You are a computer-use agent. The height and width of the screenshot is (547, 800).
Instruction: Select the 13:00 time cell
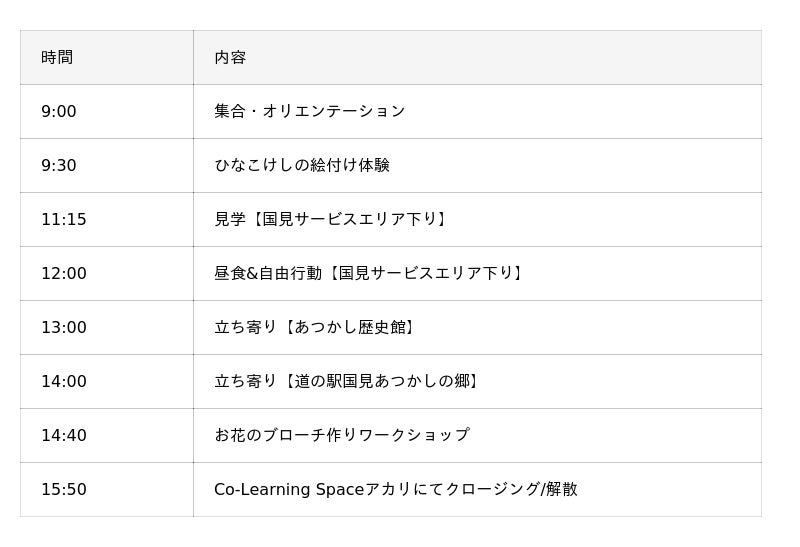[64, 328]
